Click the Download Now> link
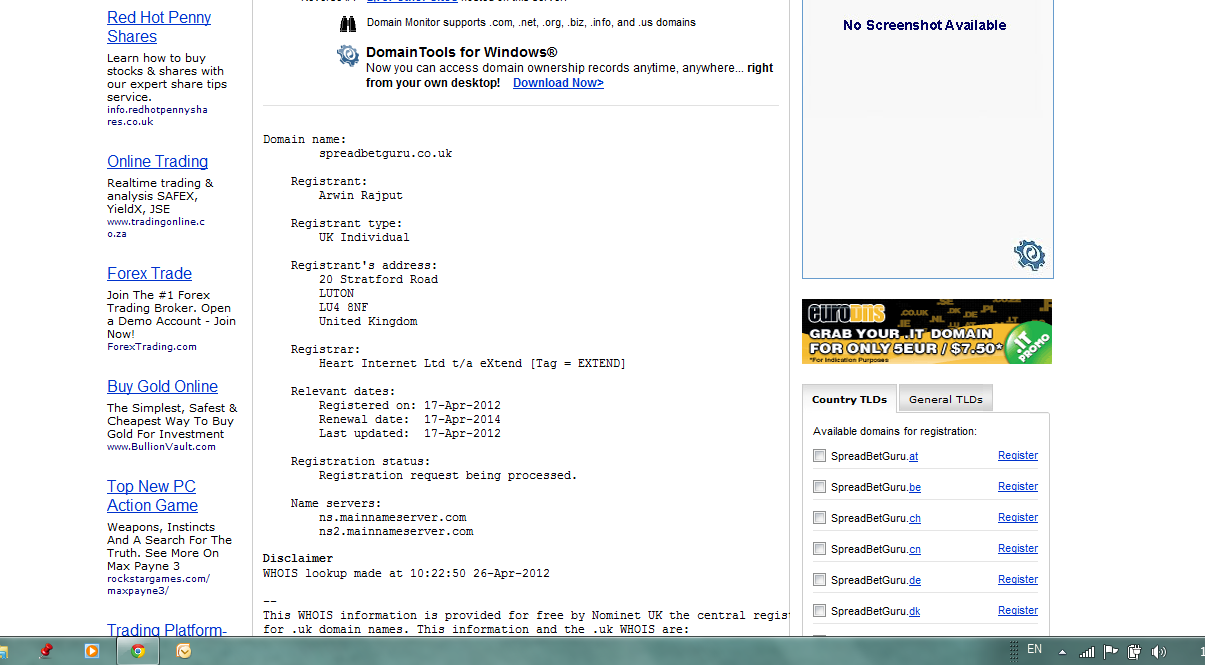1205x665 pixels. pos(558,83)
